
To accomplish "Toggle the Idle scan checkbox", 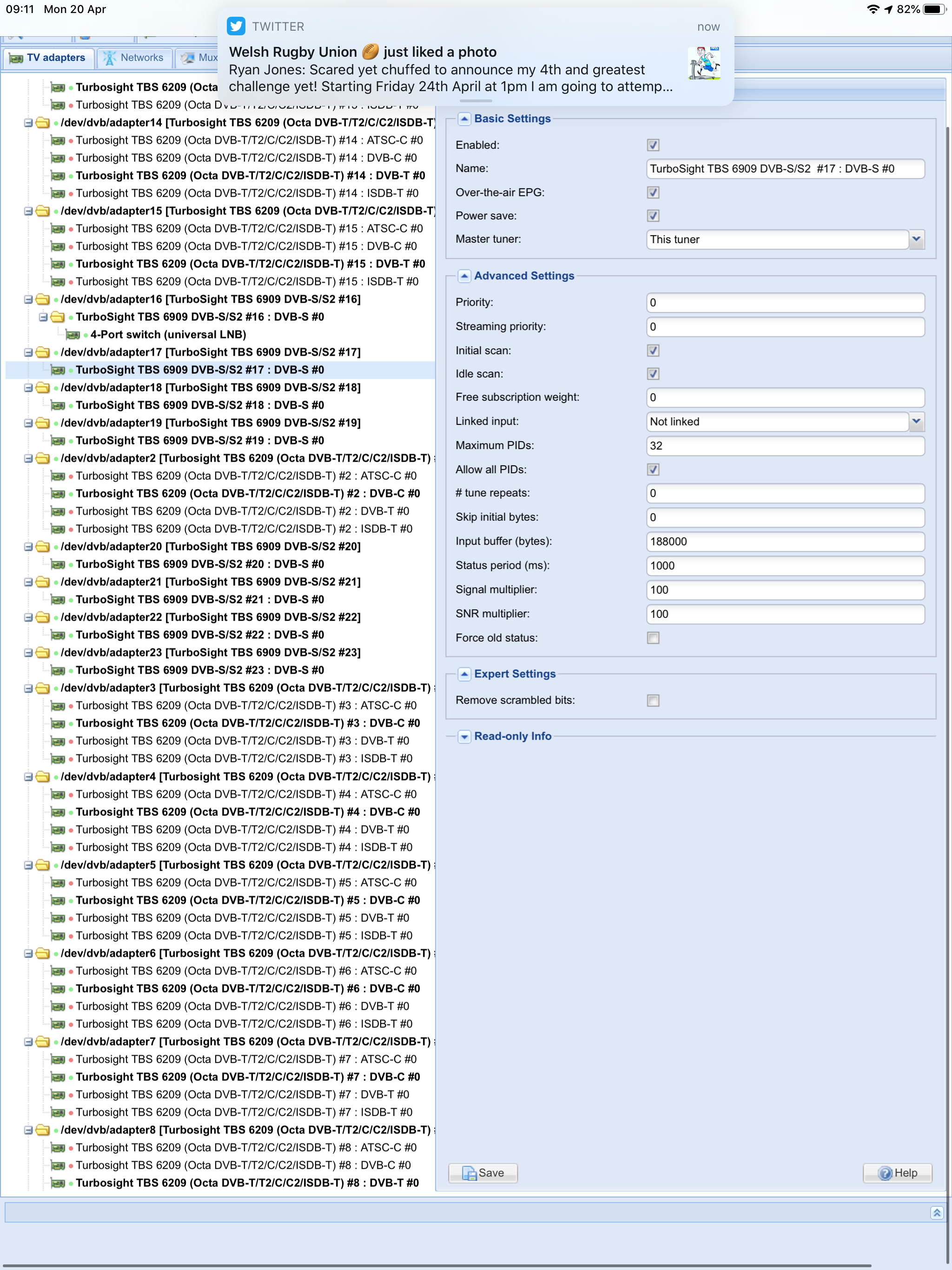I will (653, 374).
